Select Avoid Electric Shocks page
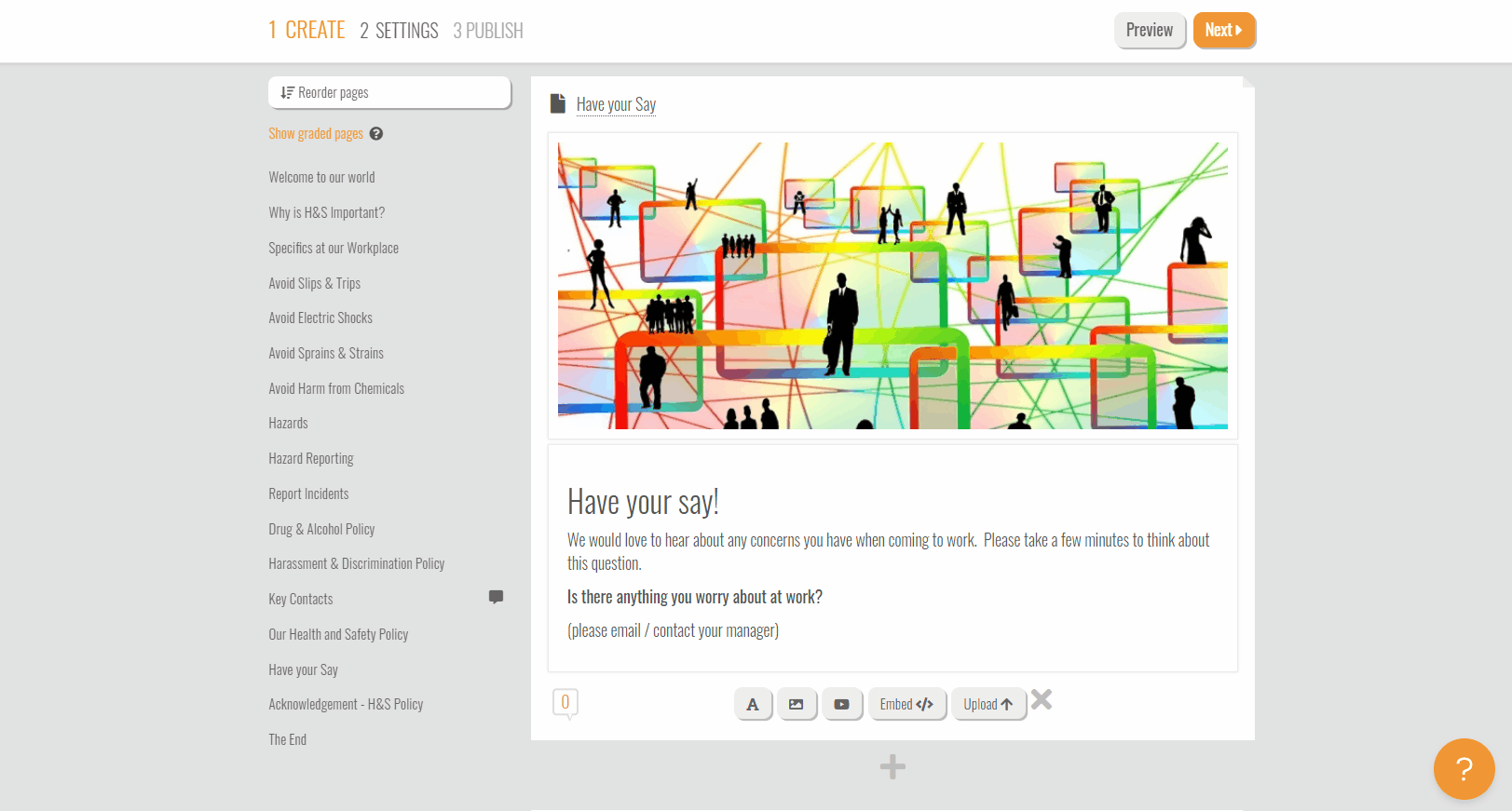This screenshot has height=811, width=1512. (x=320, y=318)
